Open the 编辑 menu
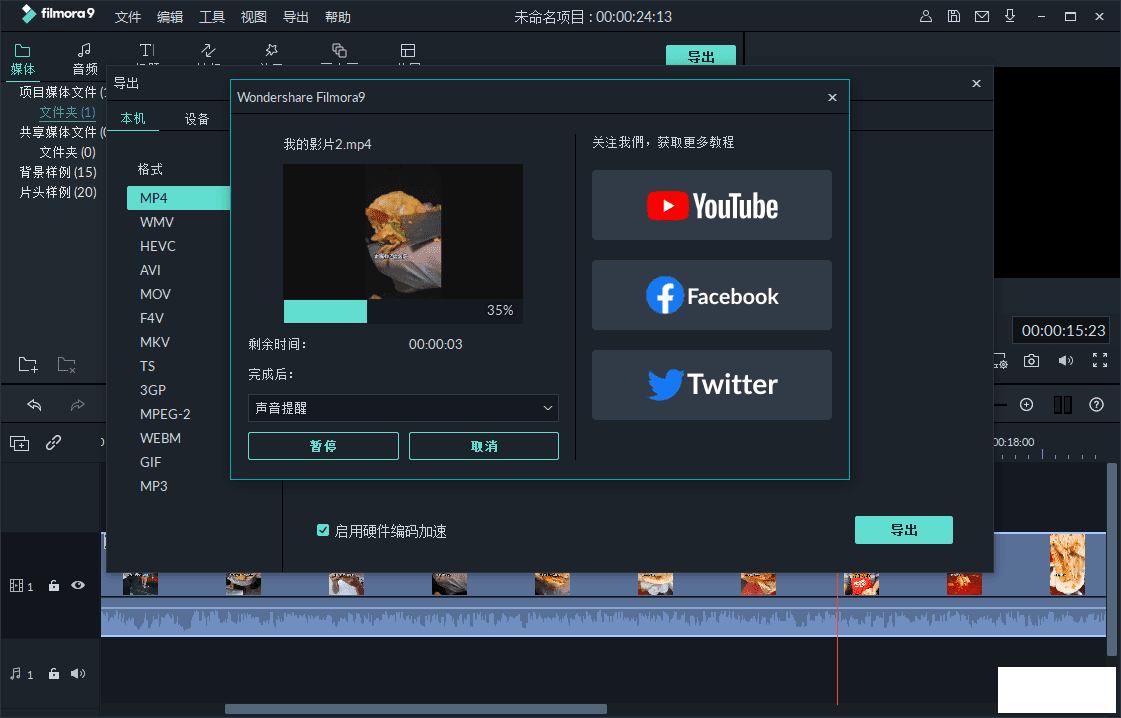The image size is (1121, 718). (170, 17)
